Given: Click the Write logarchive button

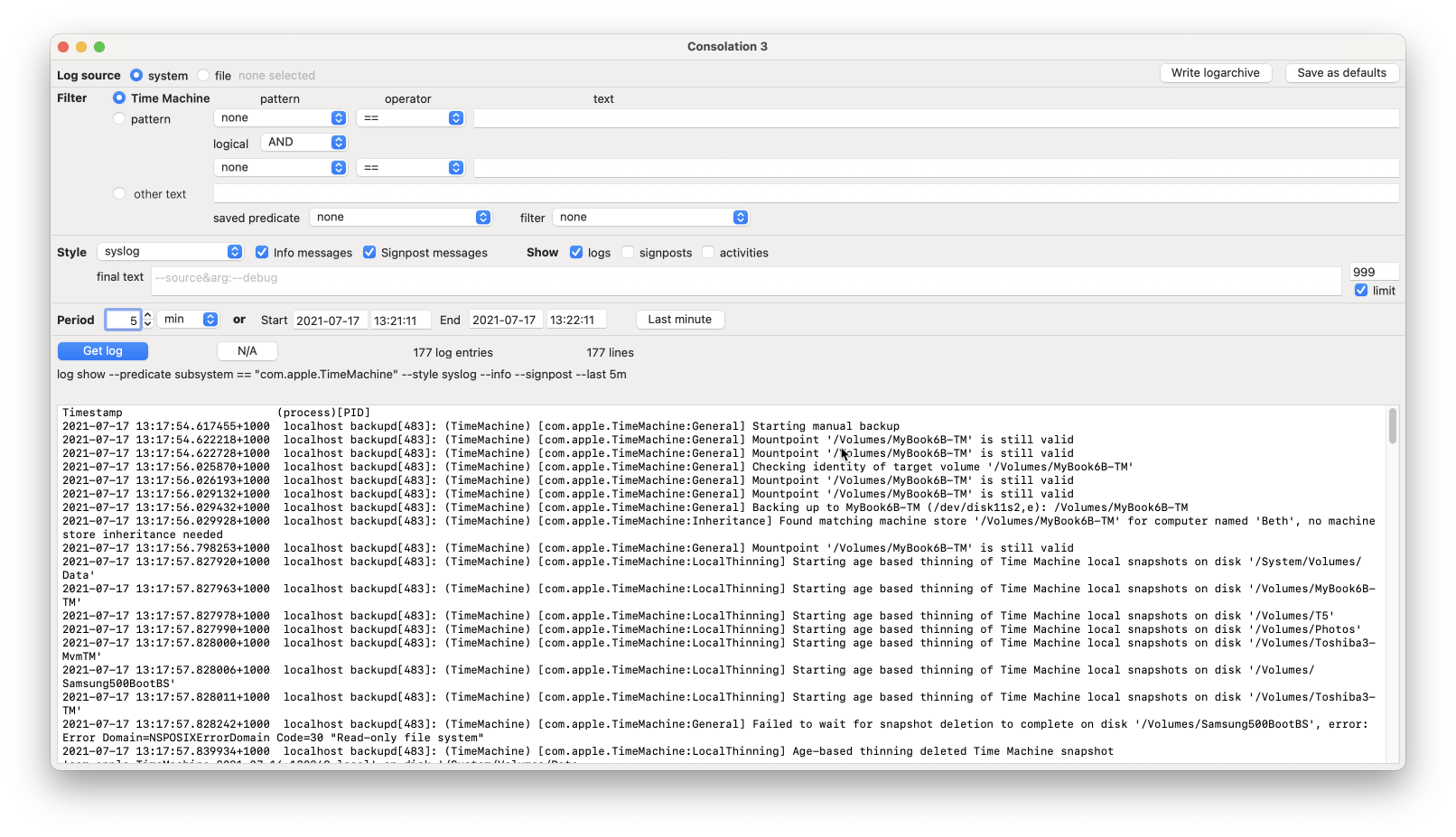Looking at the screenshot, I should [1216, 73].
